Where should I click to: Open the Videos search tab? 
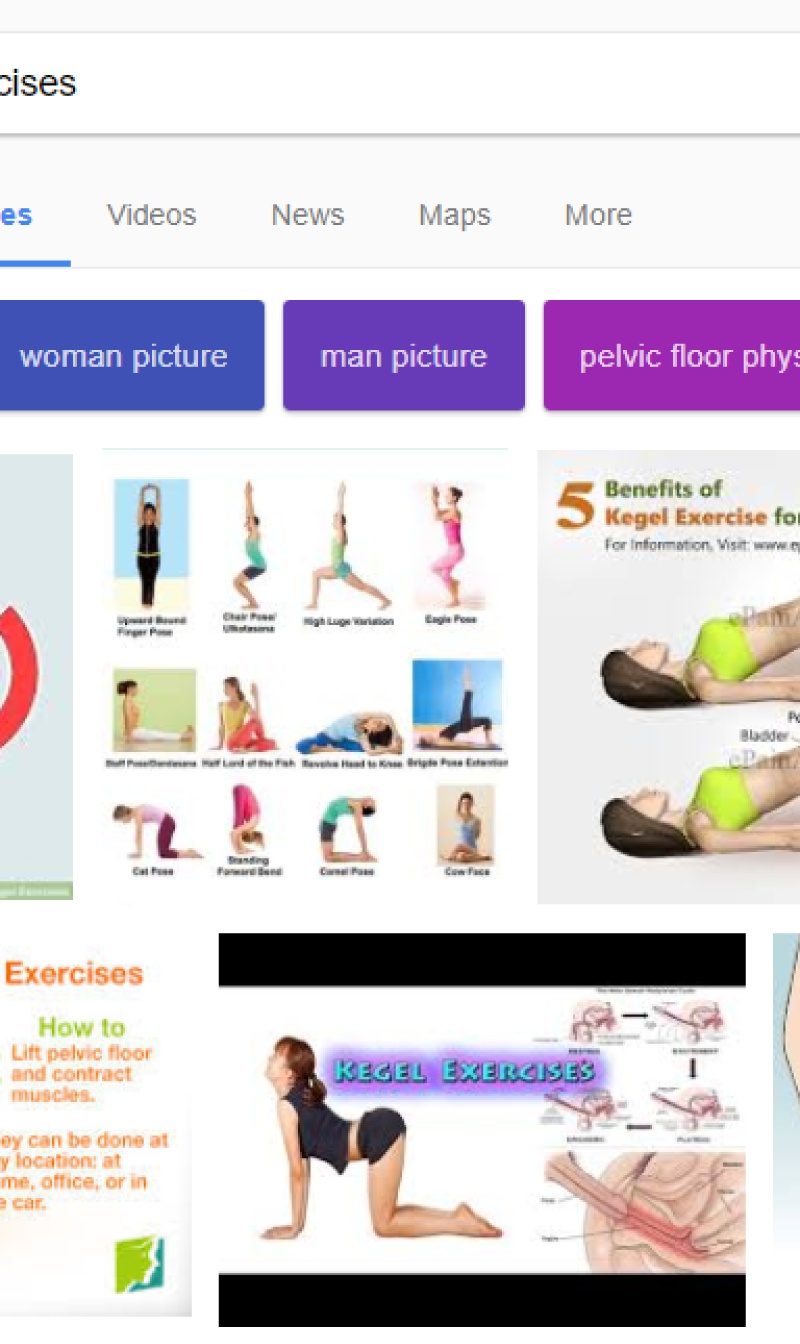click(x=152, y=215)
